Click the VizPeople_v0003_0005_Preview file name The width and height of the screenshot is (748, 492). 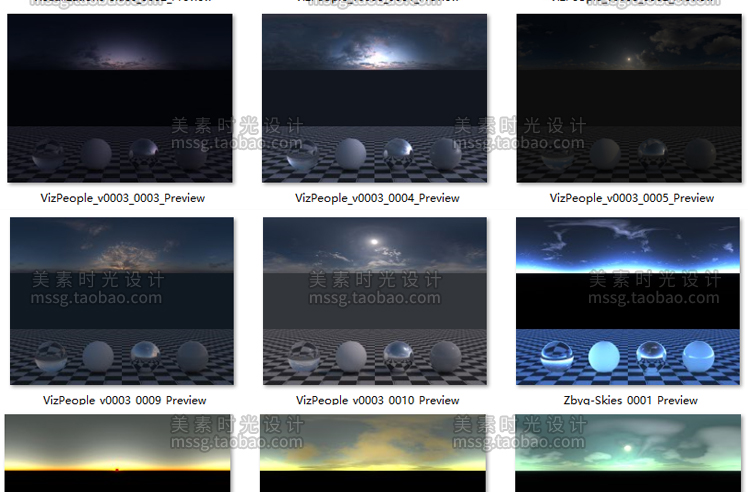[x=632, y=198]
